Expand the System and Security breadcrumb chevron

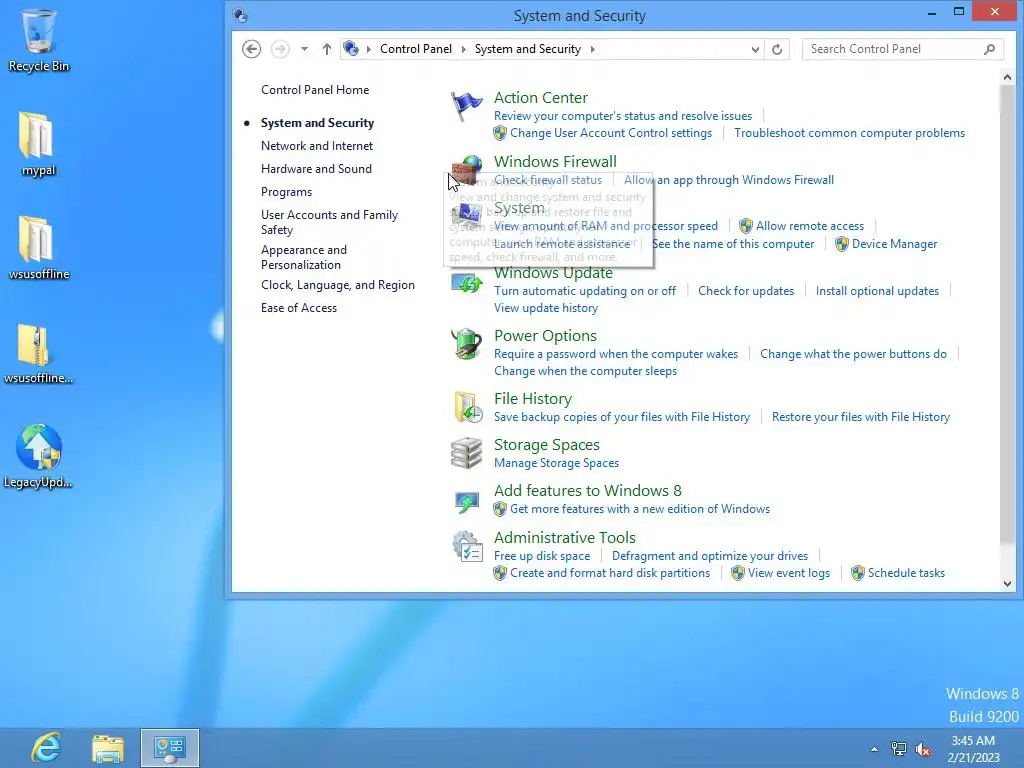click(592, 49)
